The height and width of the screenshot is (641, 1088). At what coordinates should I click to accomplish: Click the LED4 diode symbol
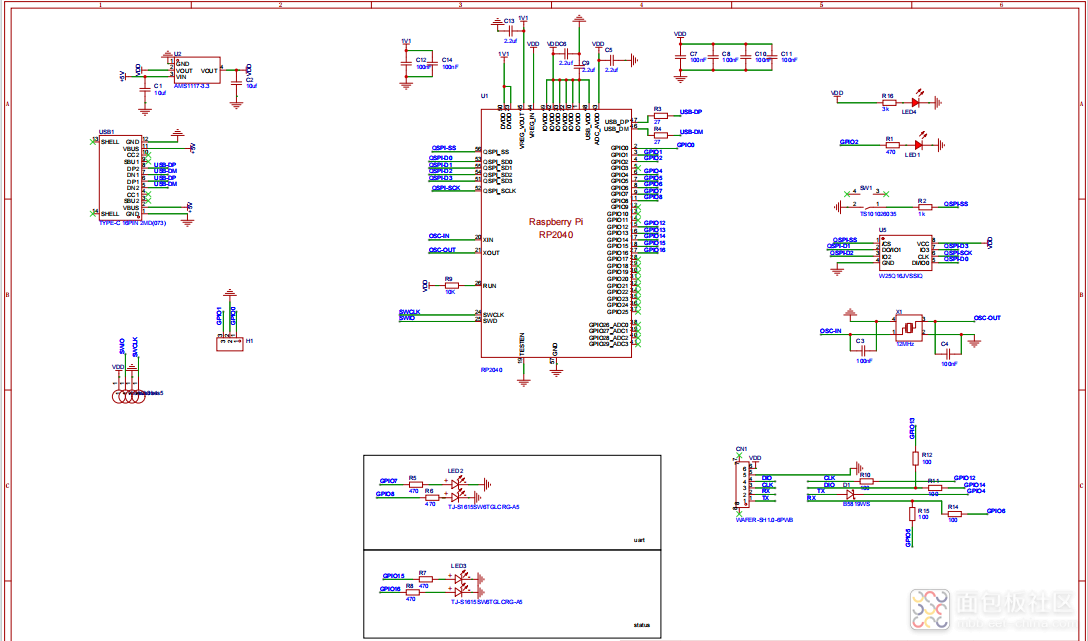pyautogui.click(x=915, y=101)
